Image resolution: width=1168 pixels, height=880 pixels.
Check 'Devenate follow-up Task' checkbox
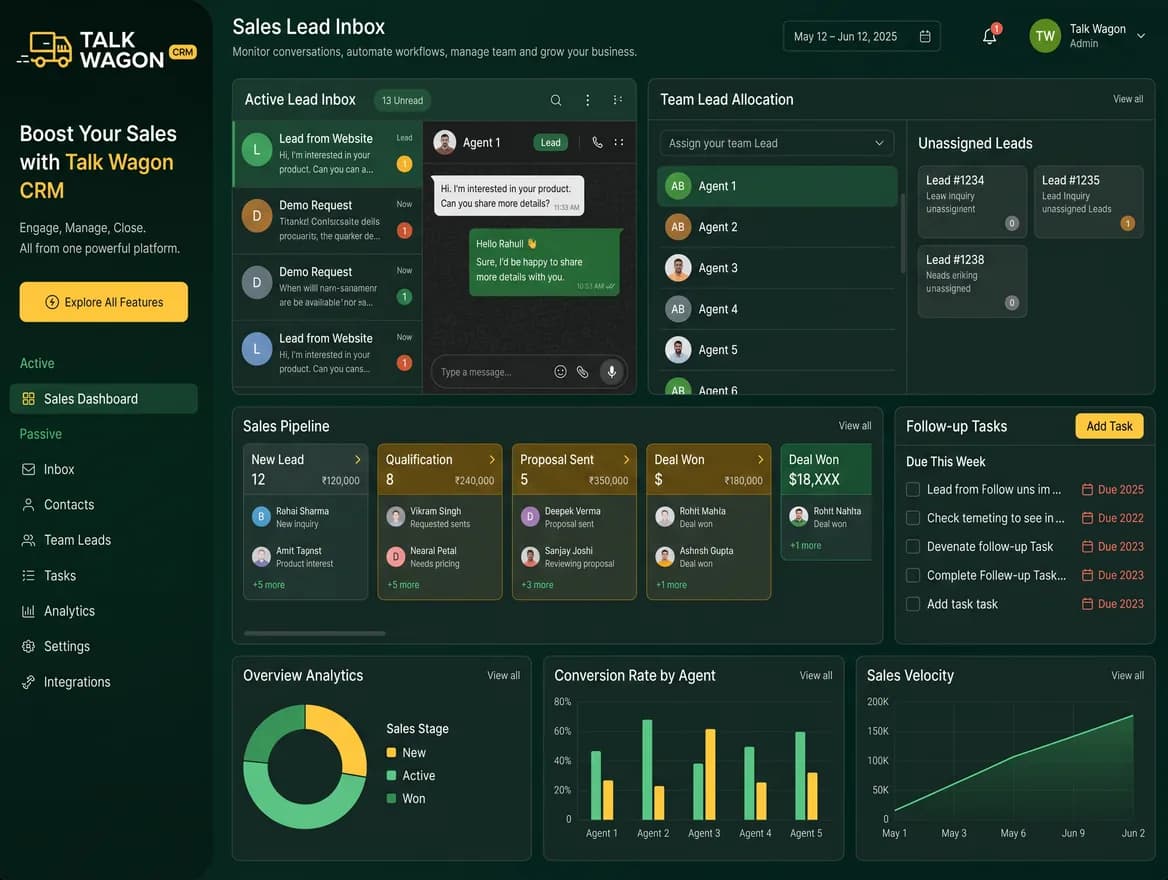[912, 546]
